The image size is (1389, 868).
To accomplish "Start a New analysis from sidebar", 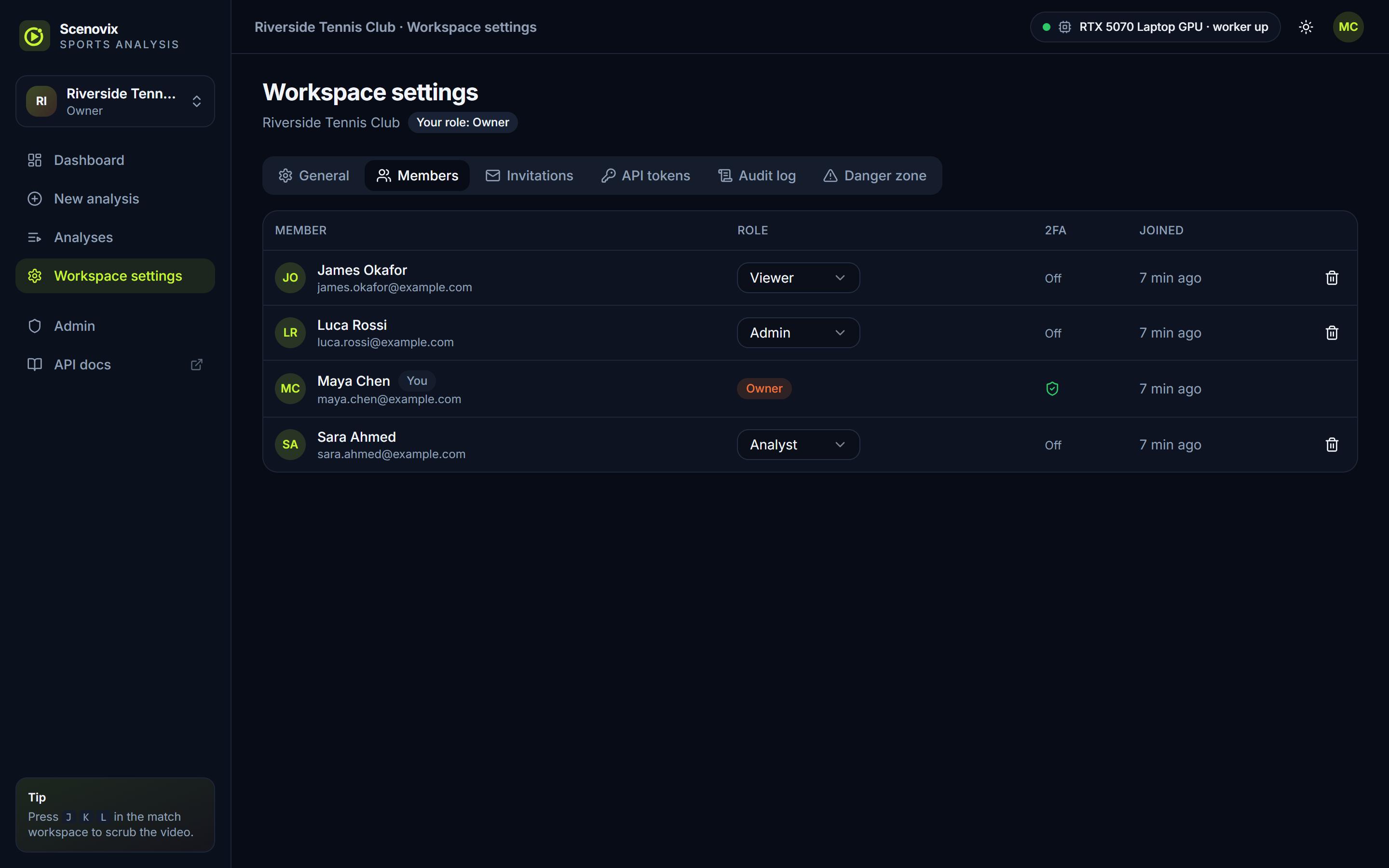I will [115, 199].
